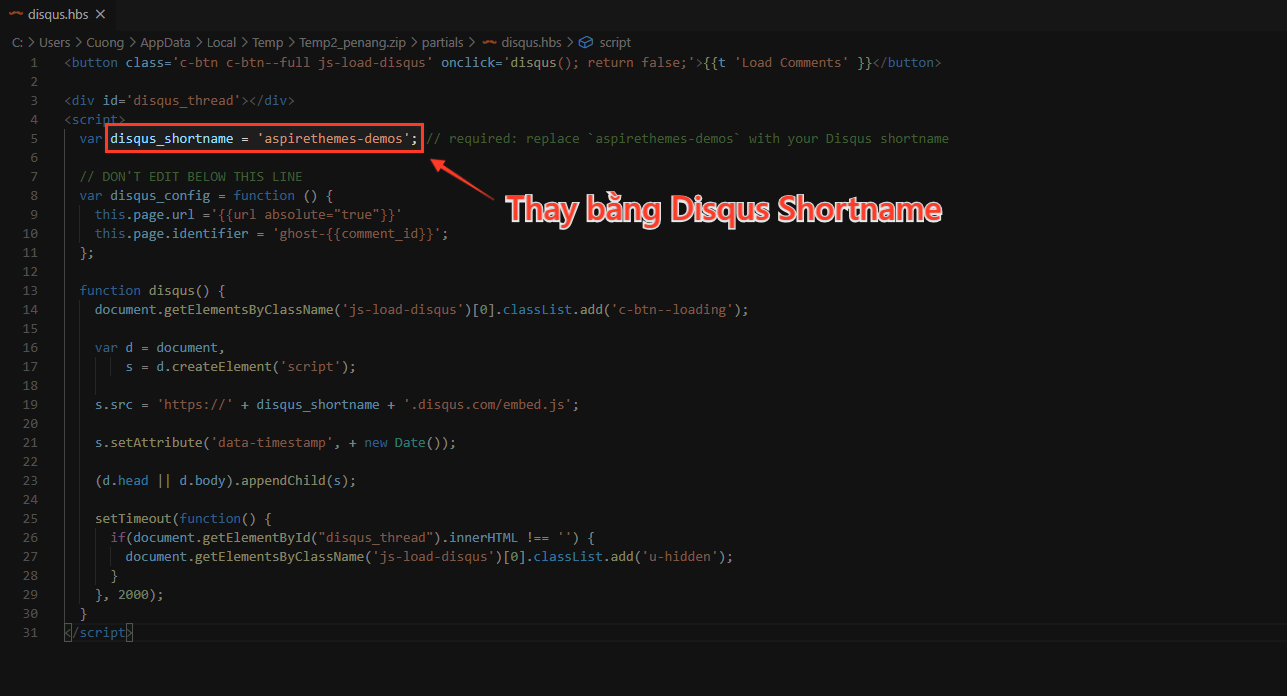Open the 'Users' breadcrumb segment

point(55,43)
